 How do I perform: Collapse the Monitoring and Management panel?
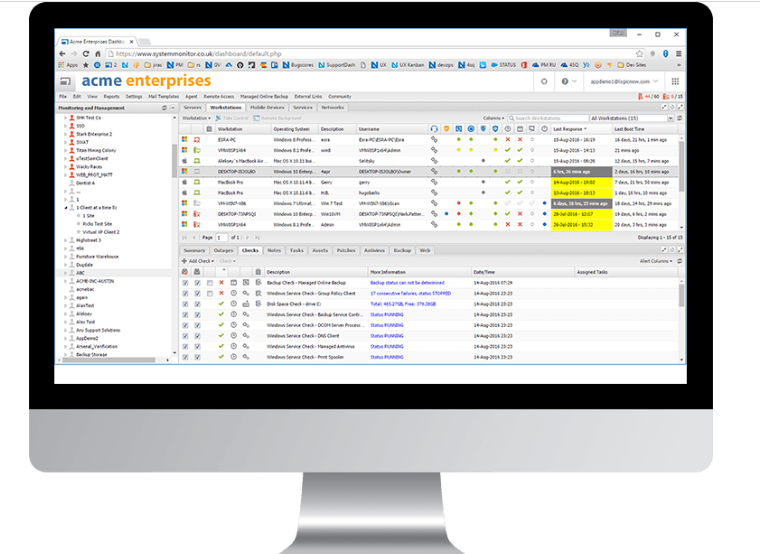tap(173, 108)
